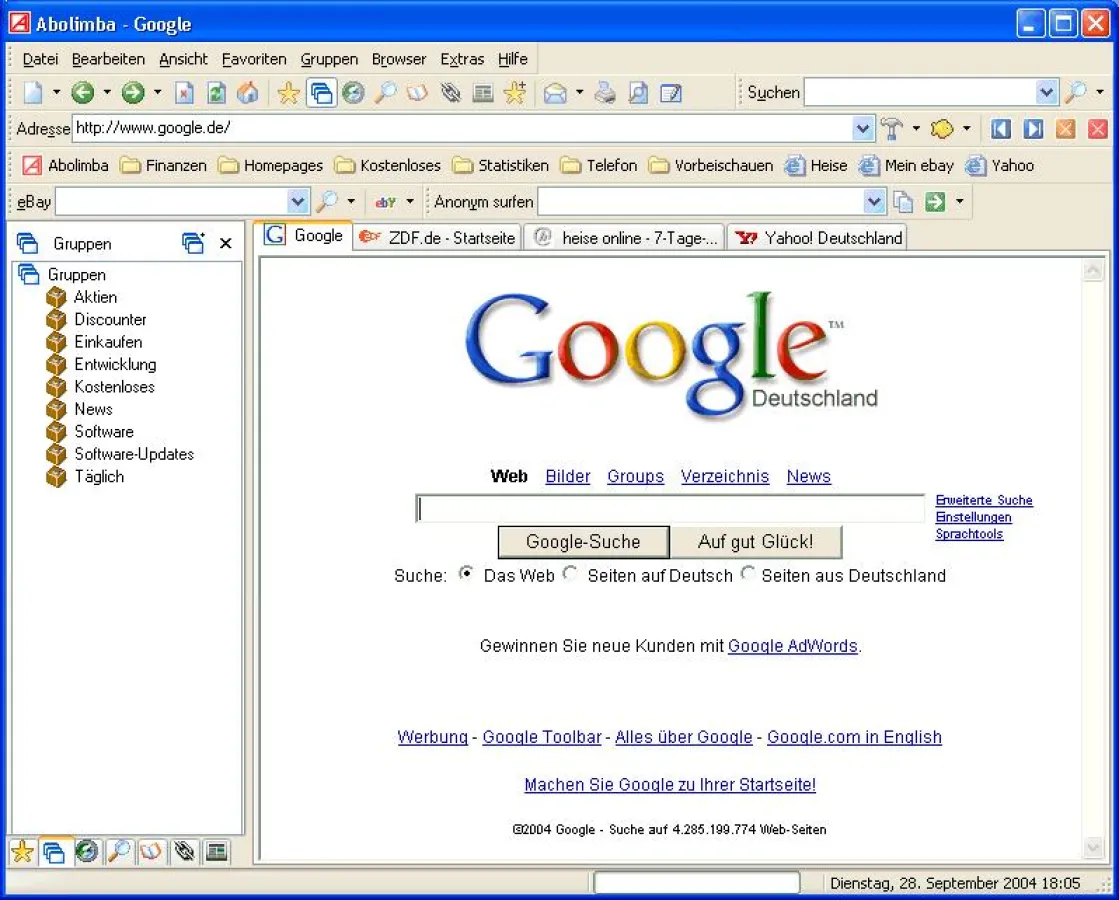Click the add-to-favorites star icon
This screenshot has height=900, width=1119.
[x=513, y=92]
